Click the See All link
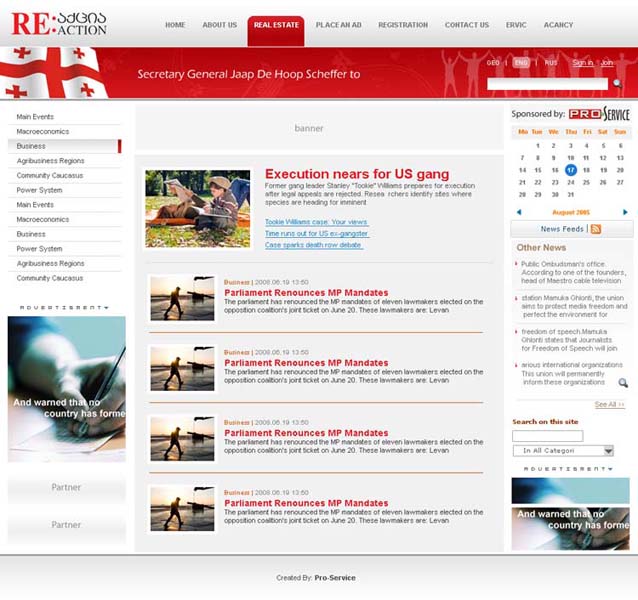 tap(609, 404)
